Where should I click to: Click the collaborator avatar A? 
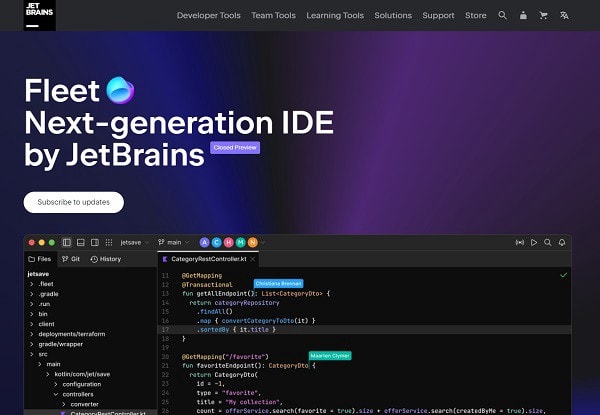point(204,242)
